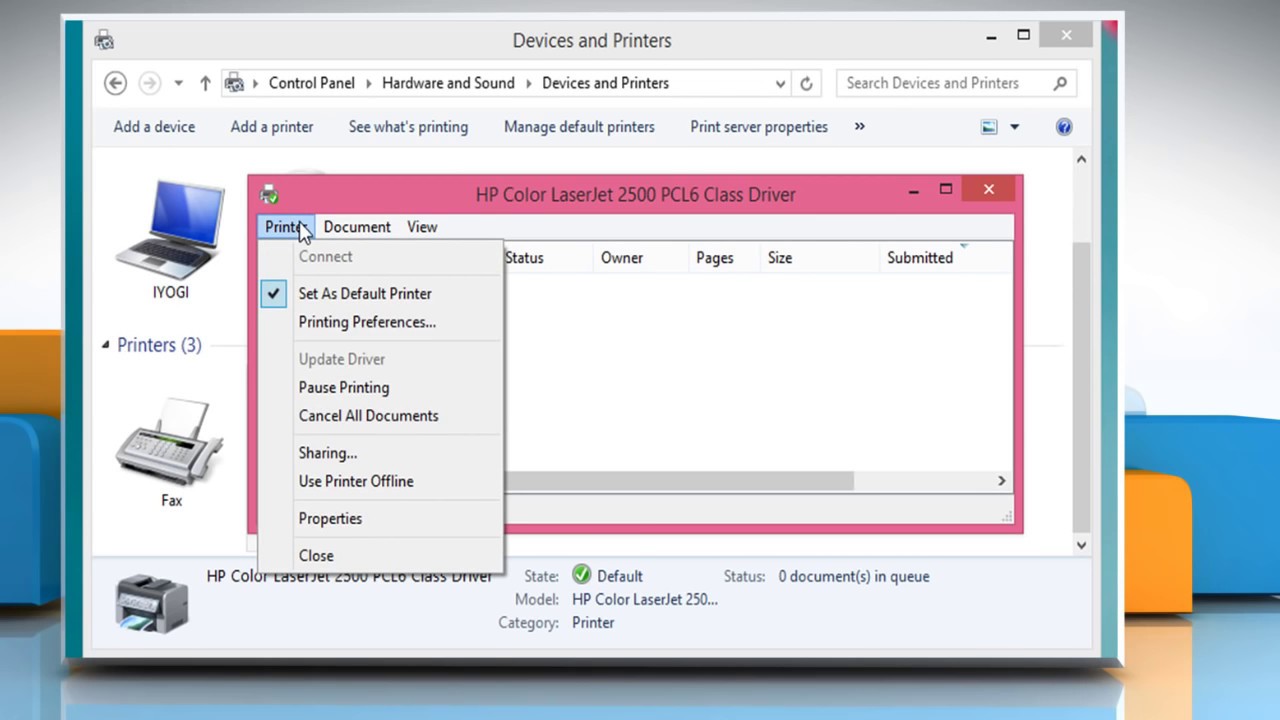Viewport: 1280px width, 720px height.
Task: Click the Change your view icon
Action: click(989, 127)
